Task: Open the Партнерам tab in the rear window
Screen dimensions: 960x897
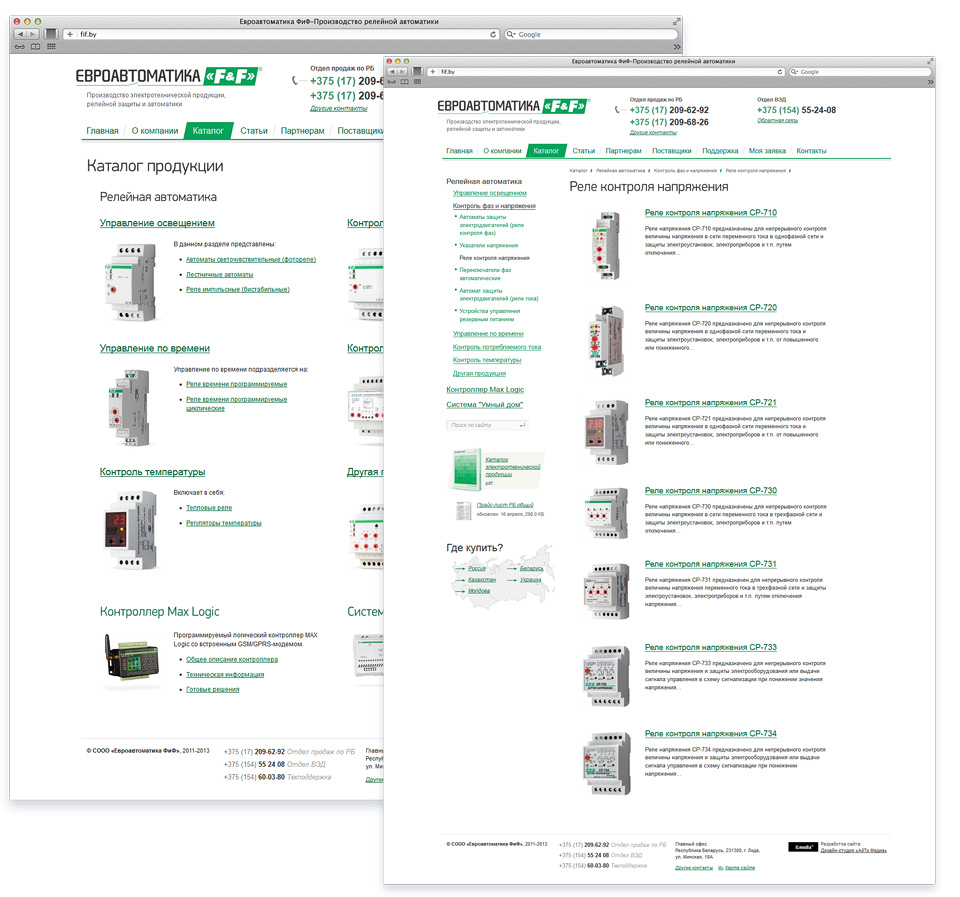Action: pos(302,131)
